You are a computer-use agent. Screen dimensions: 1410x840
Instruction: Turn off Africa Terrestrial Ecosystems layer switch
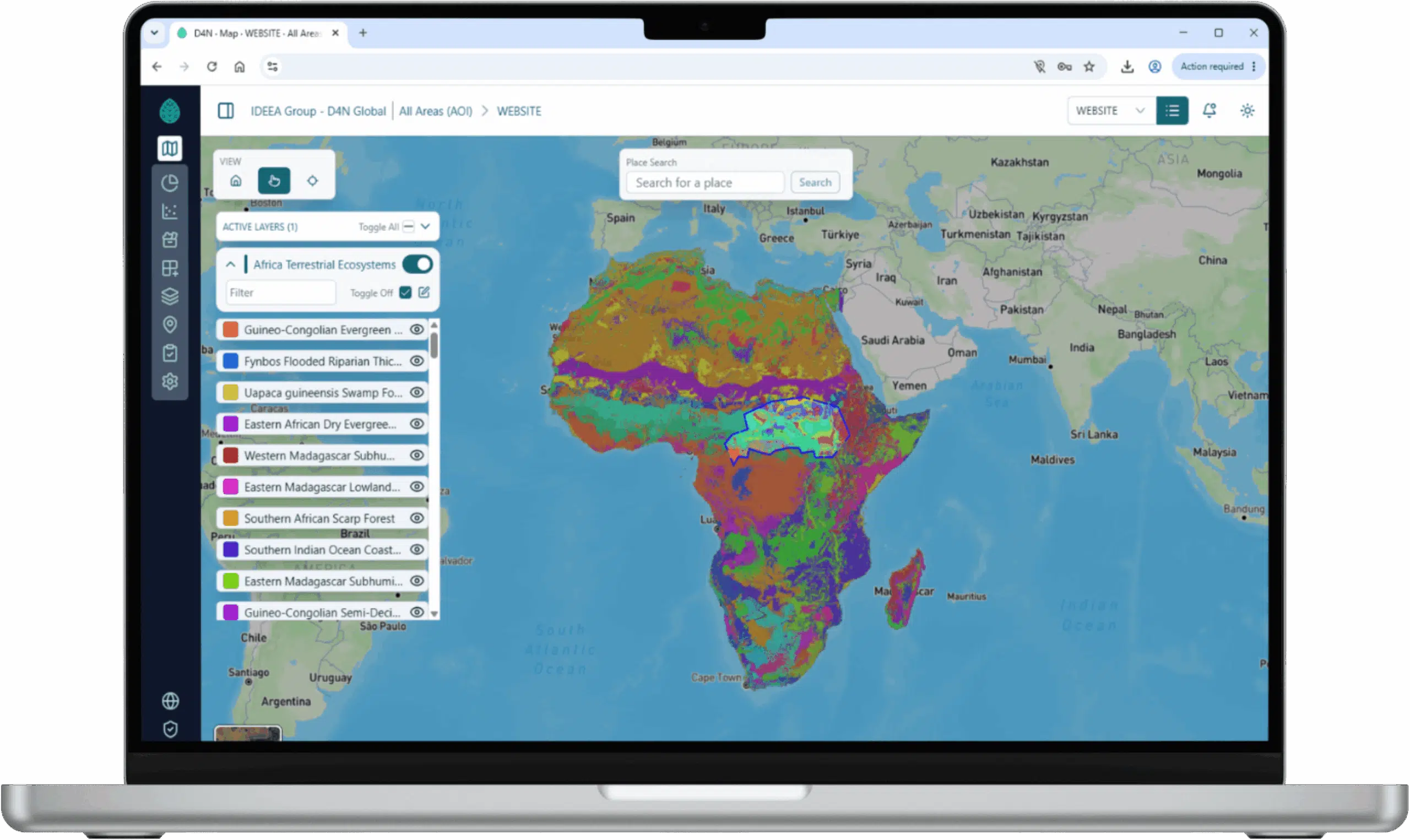pos(418,264)
